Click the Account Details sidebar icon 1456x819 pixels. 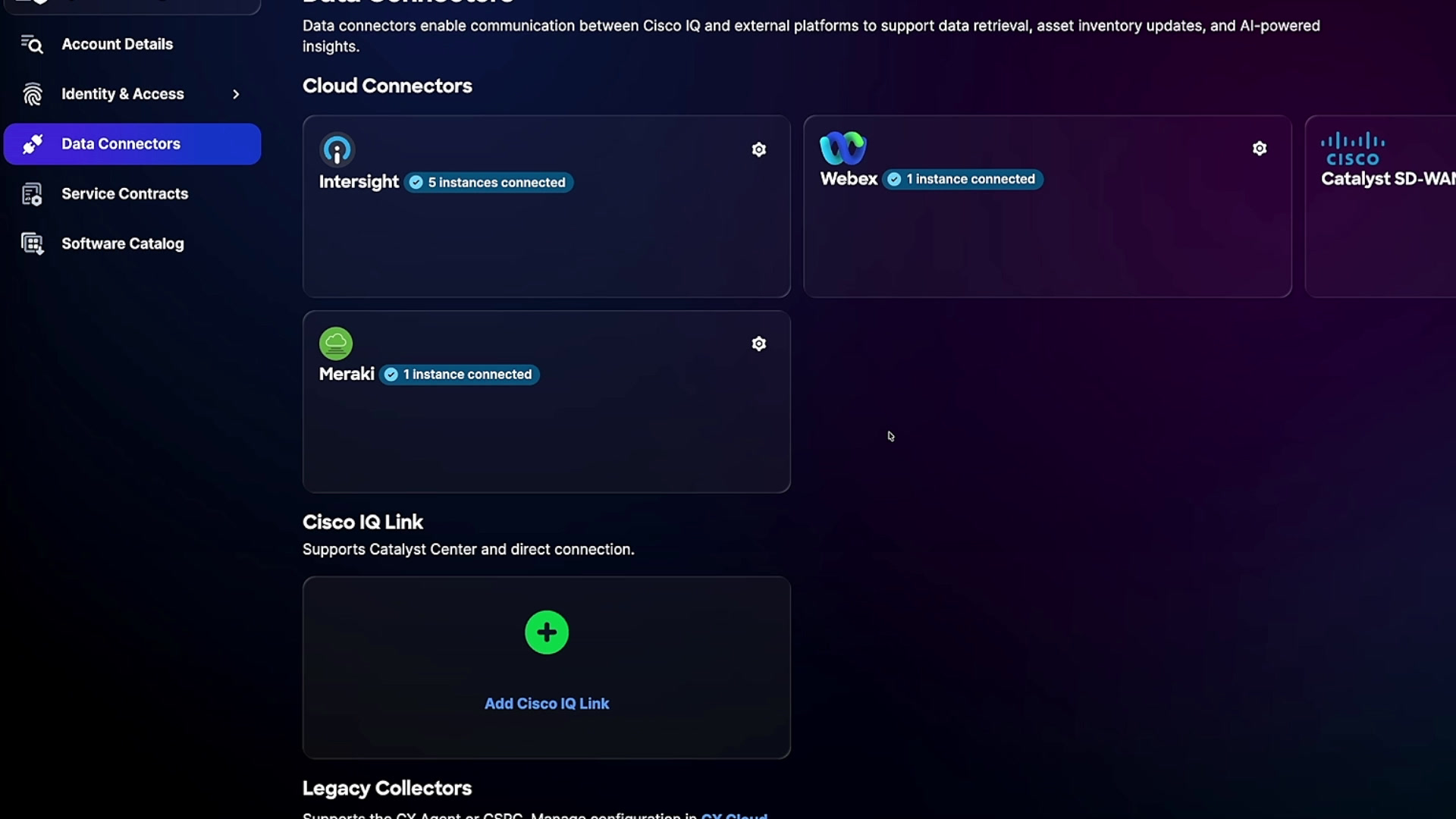pyautogui.click(x=32, y=44)
